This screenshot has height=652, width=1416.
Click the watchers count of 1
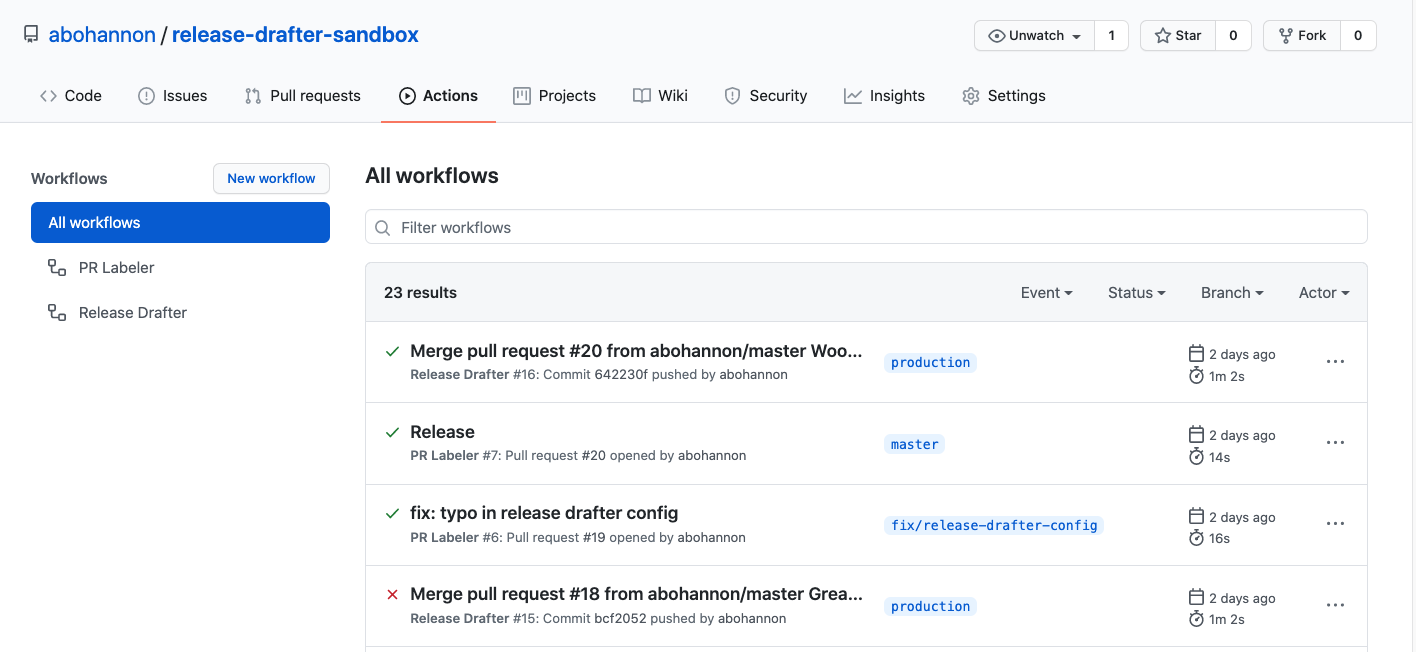click(1111, 35)
